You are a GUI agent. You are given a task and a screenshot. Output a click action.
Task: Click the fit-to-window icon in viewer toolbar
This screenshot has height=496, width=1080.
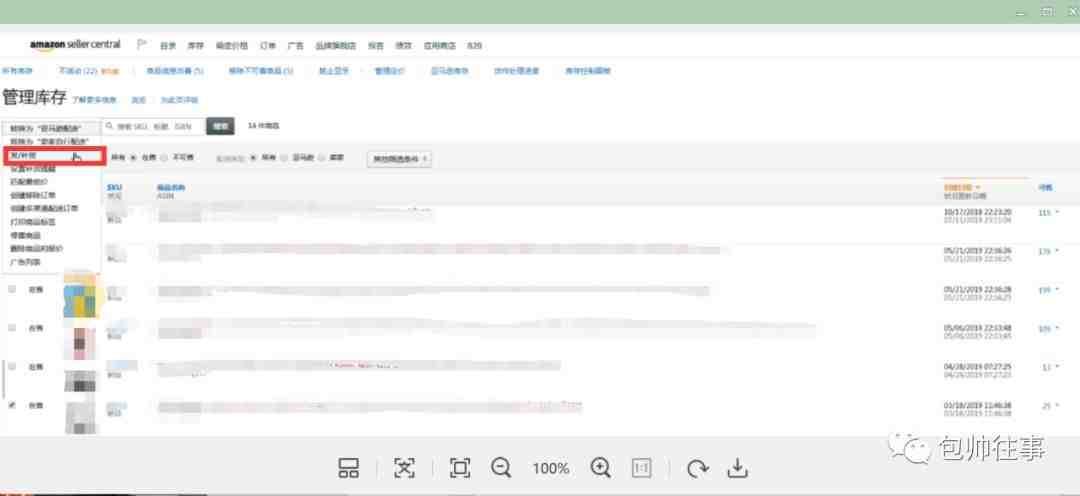pyautogui.click(x=459, y=468)
